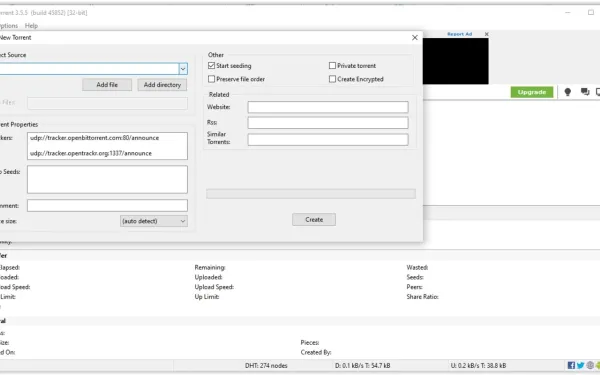Click the disabled Skip Files field
The width and height of the screenshot is (600, 375).
click(108, 103)
